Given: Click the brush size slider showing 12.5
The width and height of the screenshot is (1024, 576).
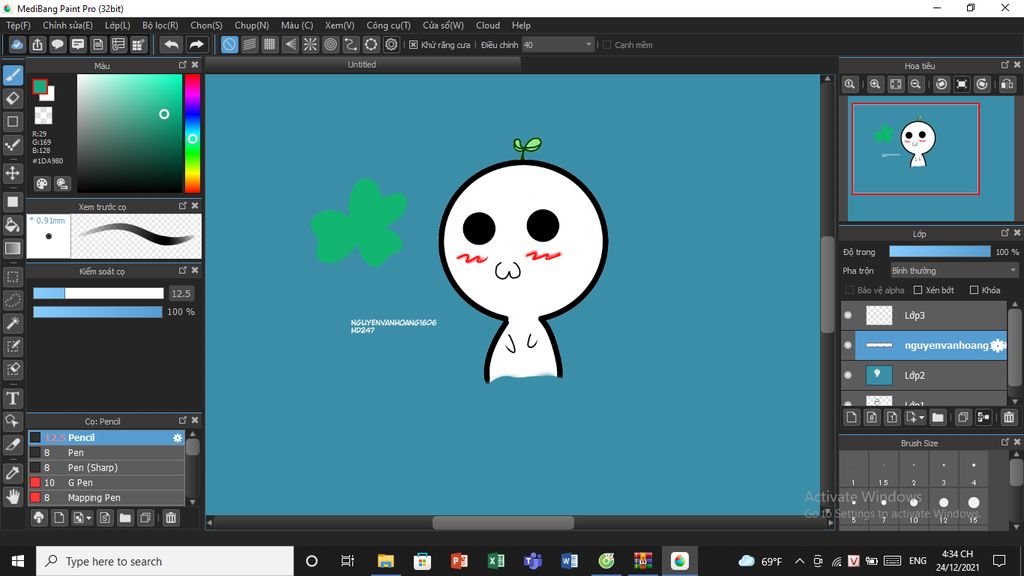Looking at the screenshot, I should point(98,293).
